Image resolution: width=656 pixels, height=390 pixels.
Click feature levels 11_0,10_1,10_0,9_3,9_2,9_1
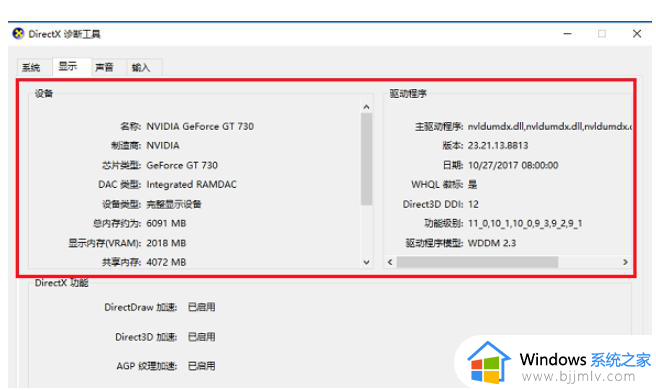tap(525, 223)
